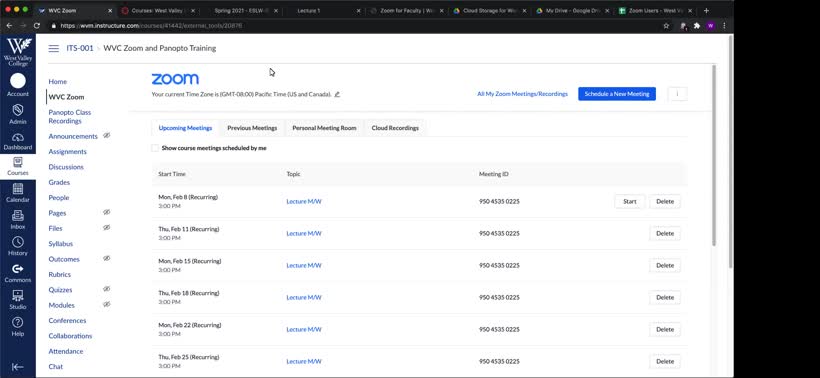Check Show course meetings scheduled by me
Image resolution: width=820 pixels, height=378 pixels.
click(155, 148)
